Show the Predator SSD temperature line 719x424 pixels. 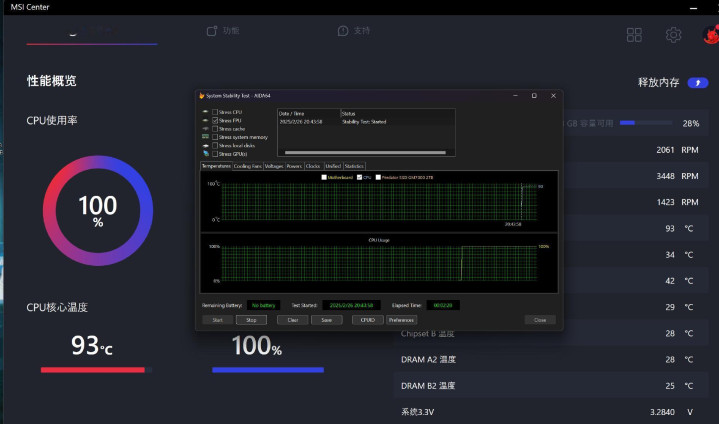pyautogui.click(x=378, y=177)
